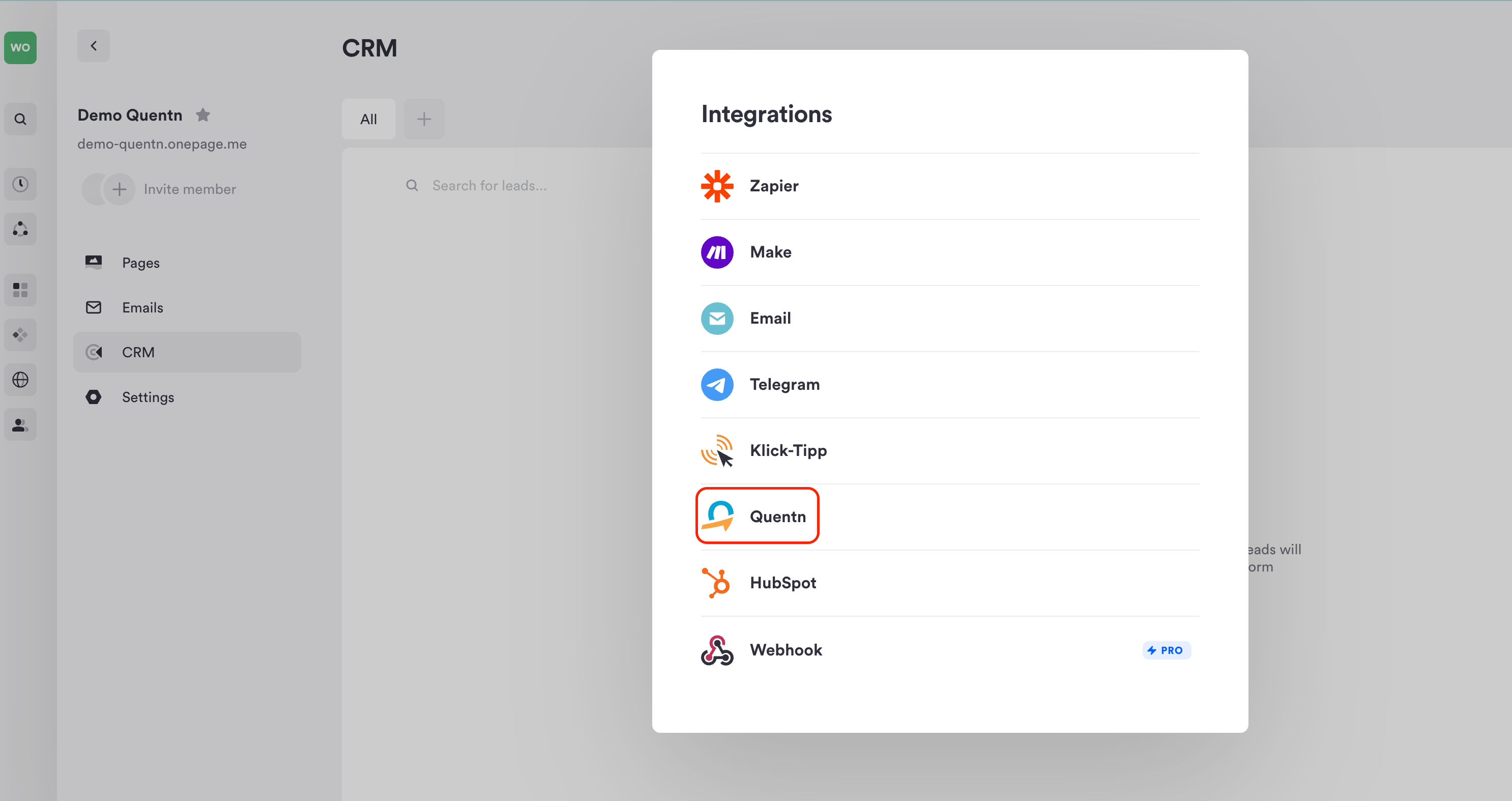This screenshot has width=1512, height=801.
Task: Select the Zapier integration
Action: click(774, 186)
